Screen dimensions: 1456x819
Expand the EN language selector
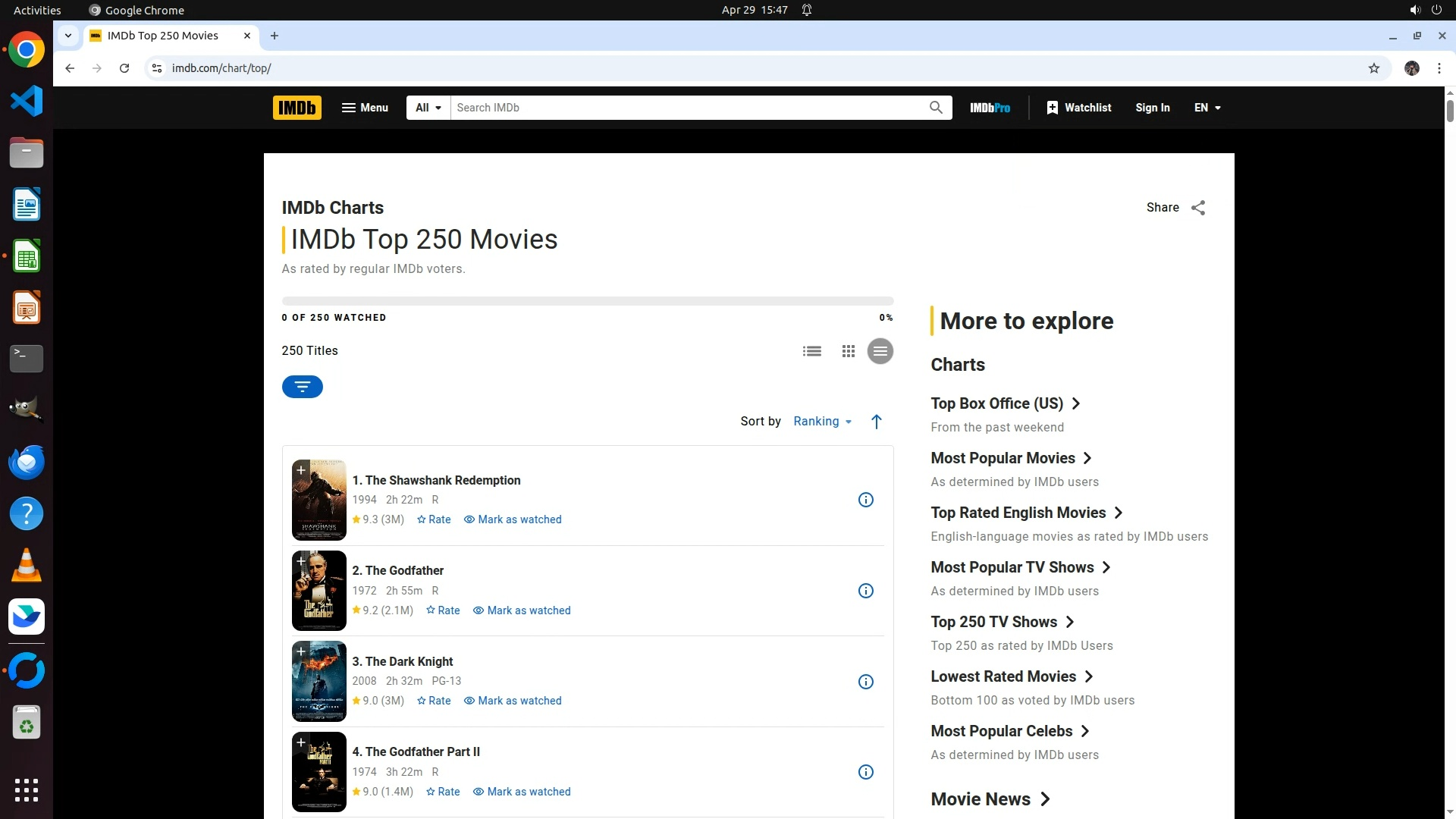pyautogui.click(x=1207, y=108)
